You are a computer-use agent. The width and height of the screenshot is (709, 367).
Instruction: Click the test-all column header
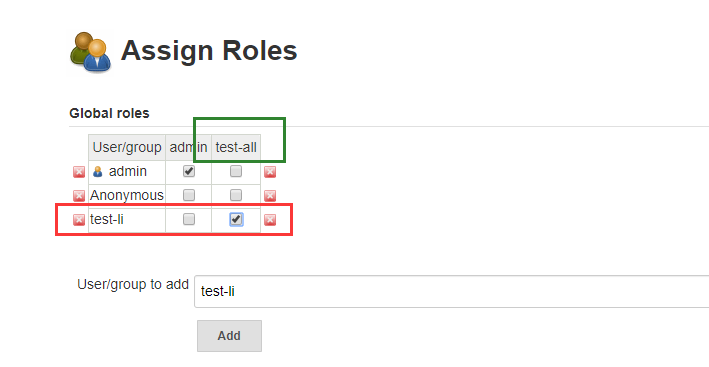click(236, 147)
